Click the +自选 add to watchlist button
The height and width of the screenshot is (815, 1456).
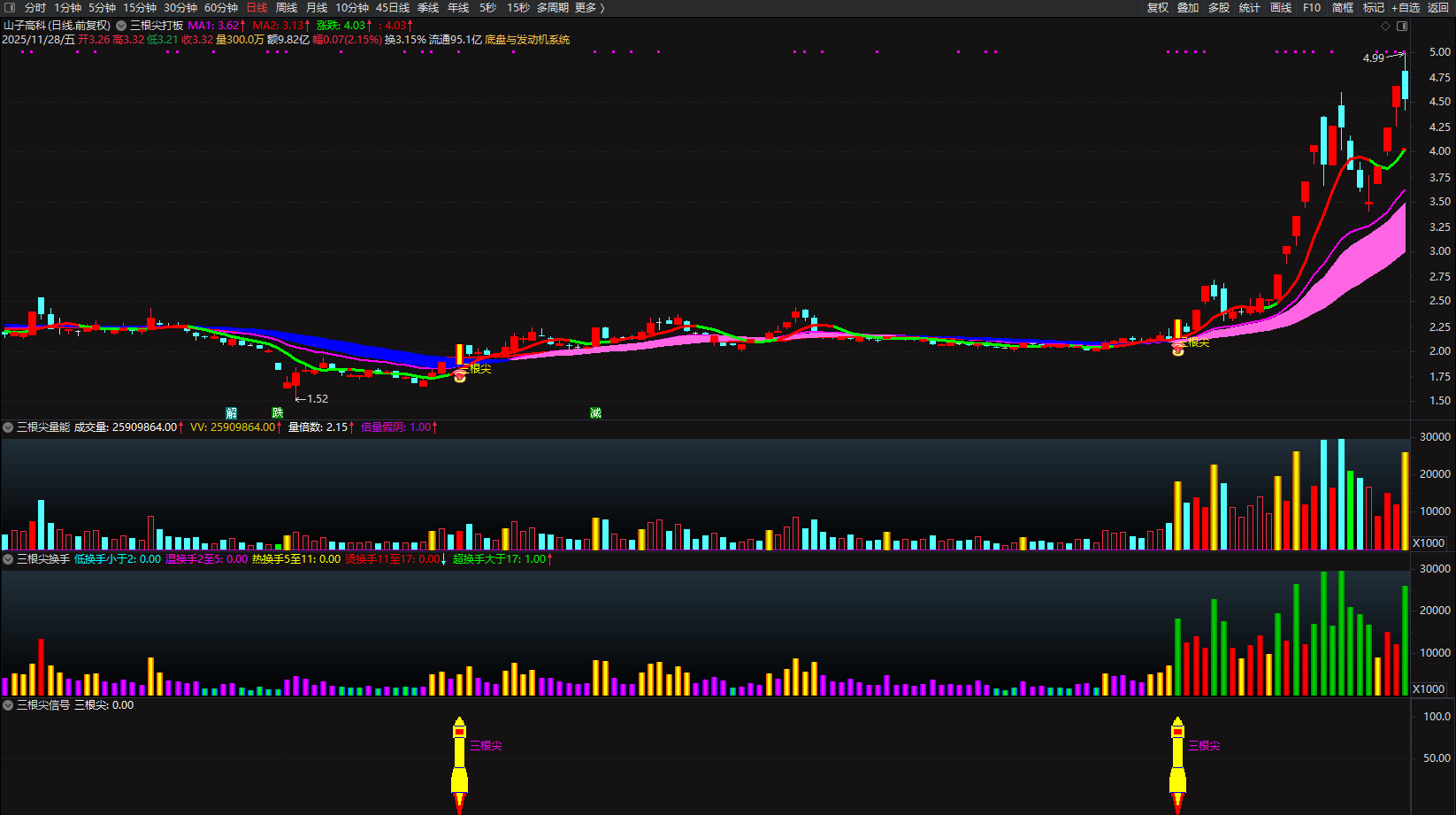point(1406,8)
